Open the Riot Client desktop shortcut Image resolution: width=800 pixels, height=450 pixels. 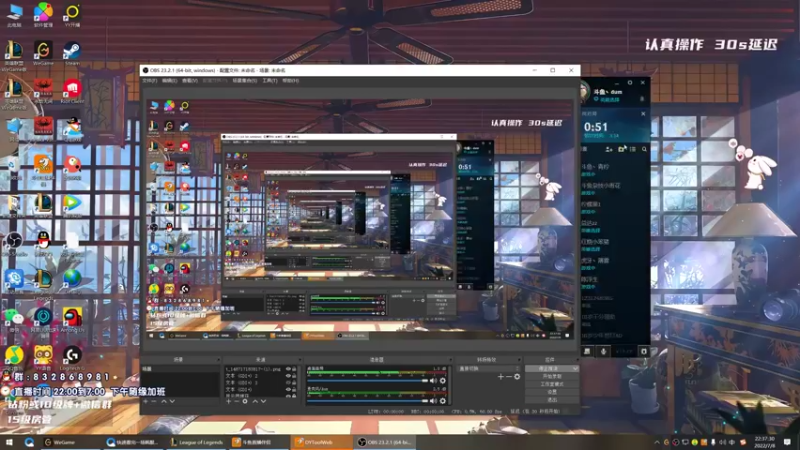(72, 92)
